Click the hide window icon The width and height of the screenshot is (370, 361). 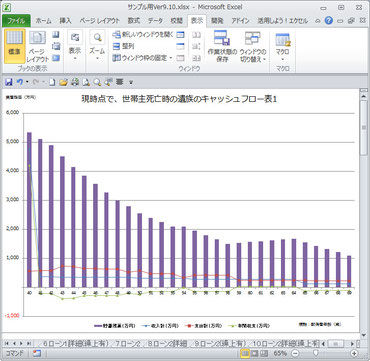click(180, 46)
